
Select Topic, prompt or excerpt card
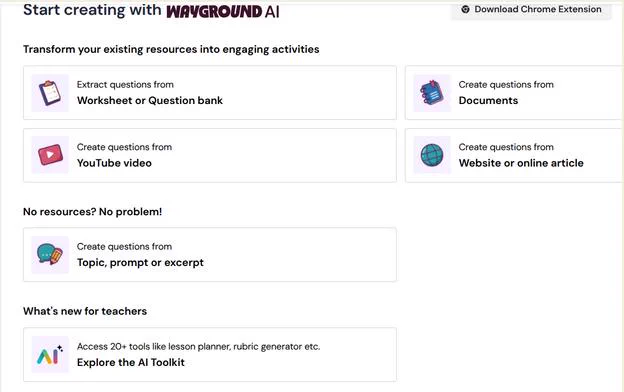pyautogui.click(x=210, y=255)
